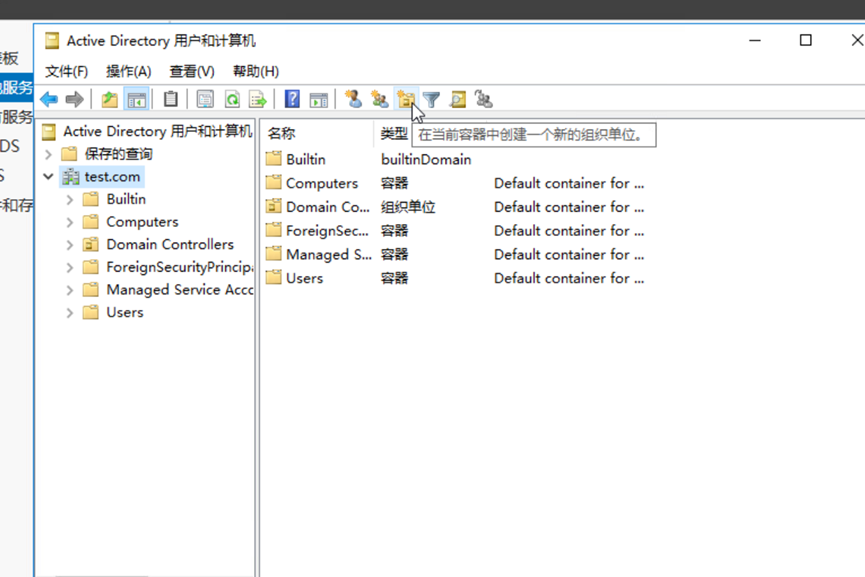This screenshot has height=577, width=865.
Task: Expand the Managed Service Accounts node
Action: [70, 290]
